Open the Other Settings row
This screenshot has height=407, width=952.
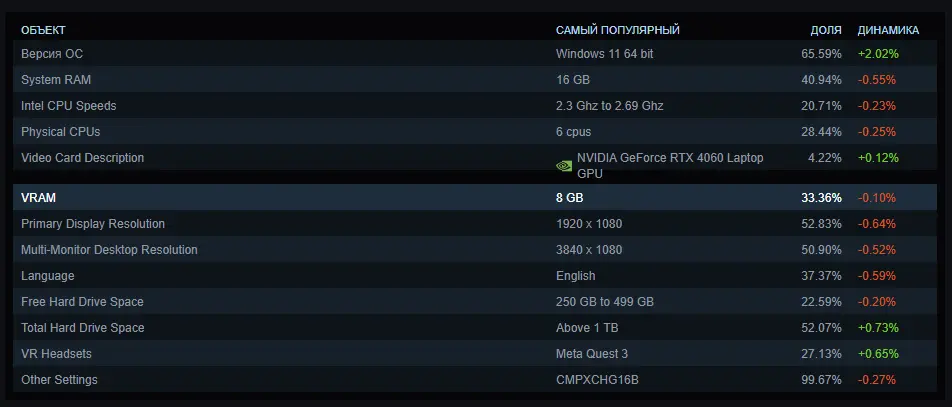pyautogui.click(x=59, y=380)
